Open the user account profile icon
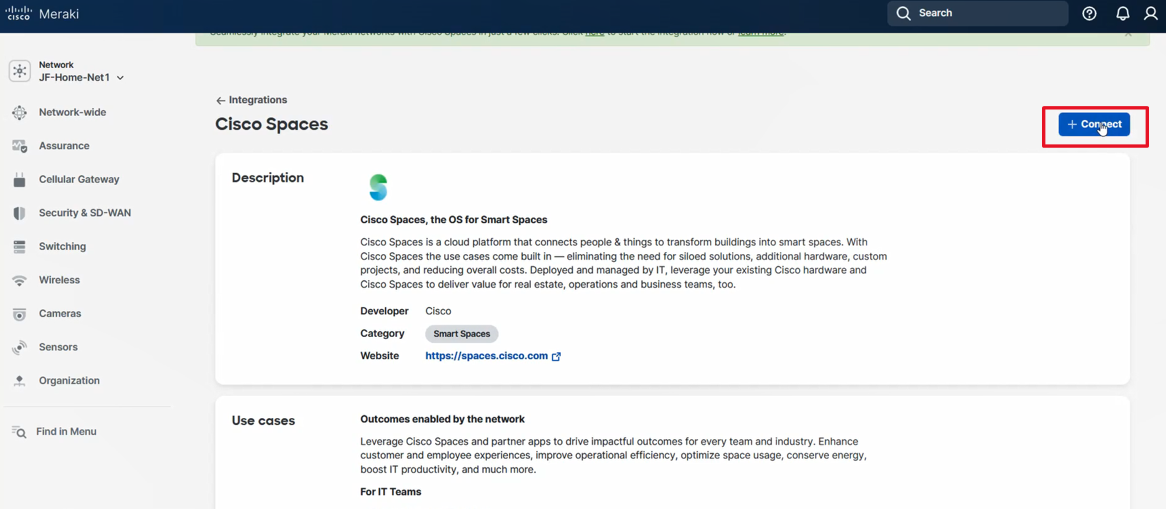 pos(1151,14)
